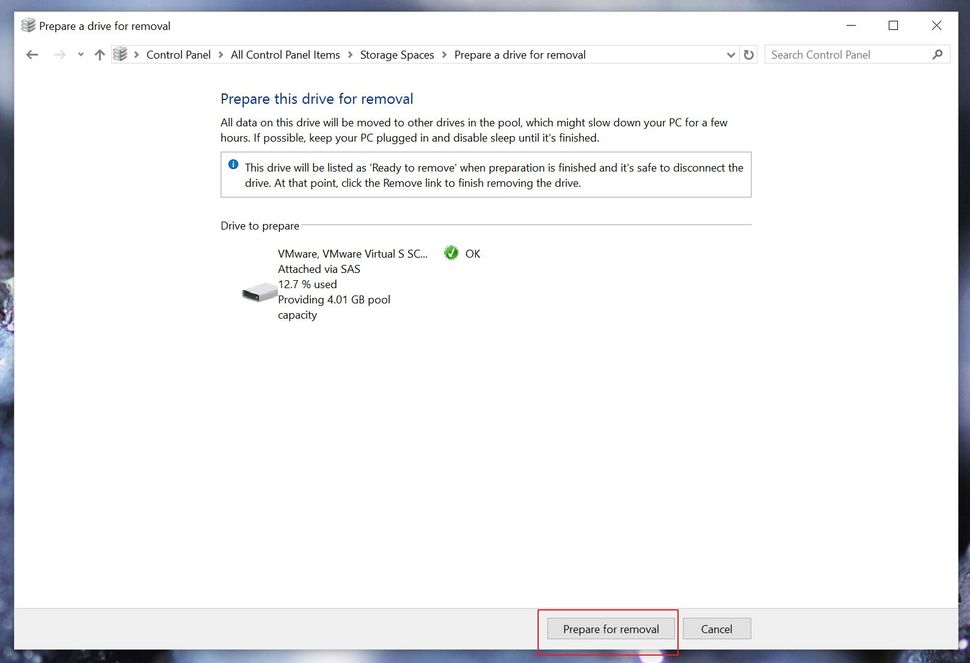
Task: Open the recent pages dropdown arrow
Action: coord(79,55)
